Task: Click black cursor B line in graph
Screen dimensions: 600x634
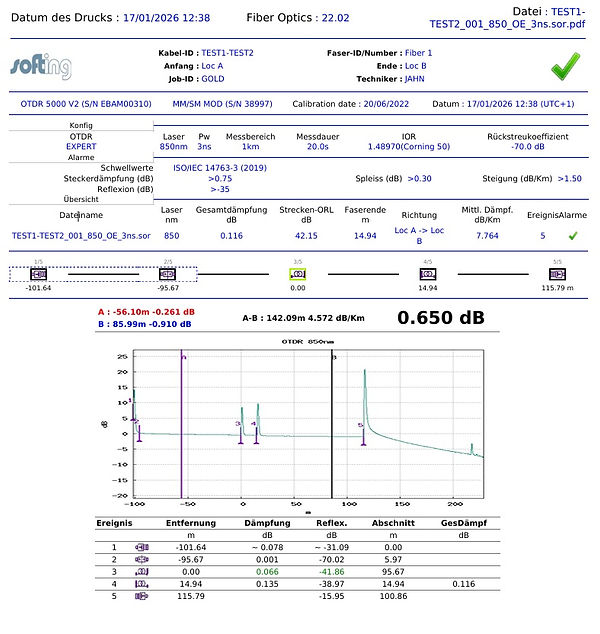Action: pos(332,424)
